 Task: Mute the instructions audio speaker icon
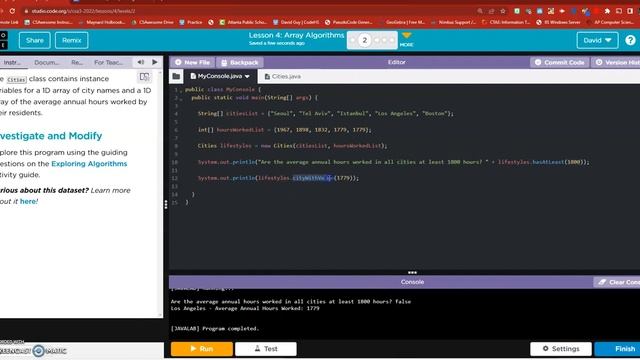coord(141,62)
